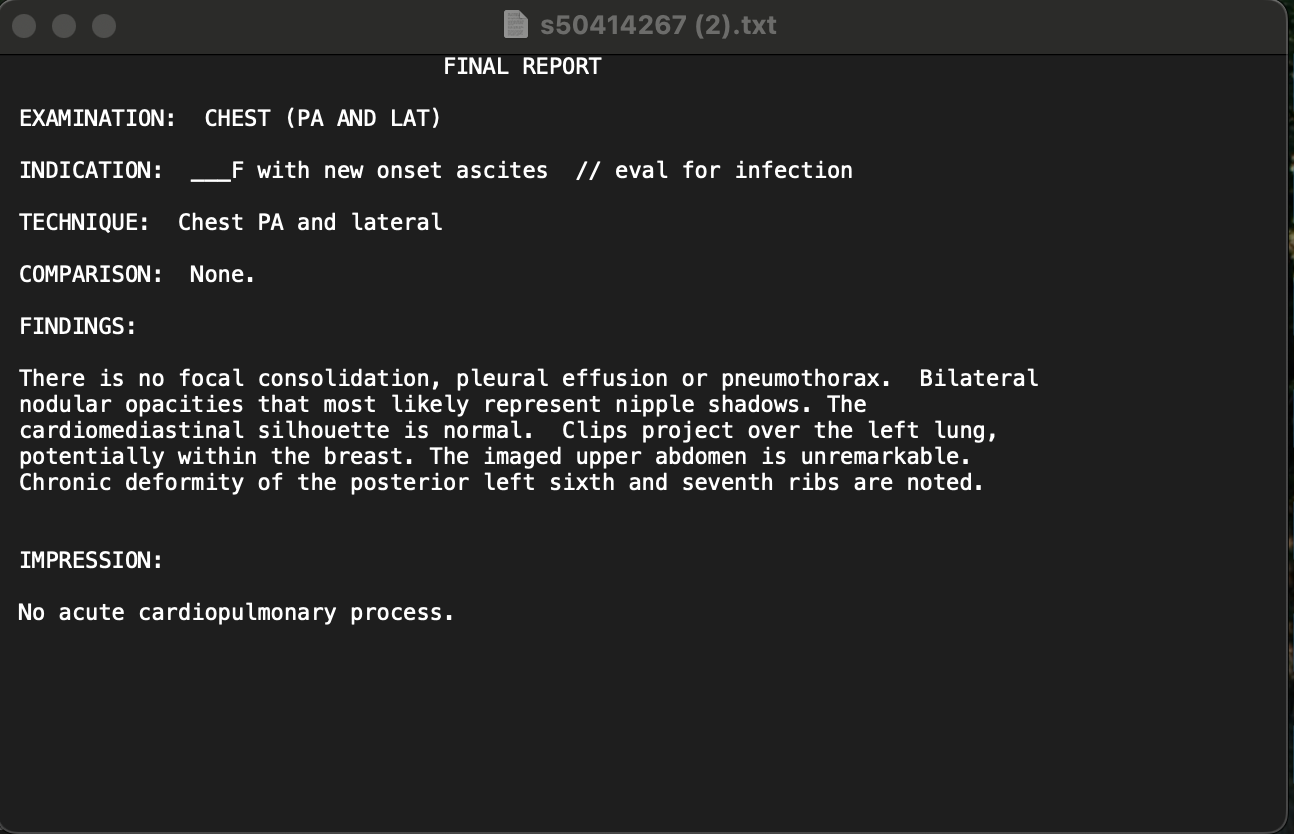This screenshot has width=1294, height=834.
Task: Zoom the window with the green button
Action: click(104, 26)
